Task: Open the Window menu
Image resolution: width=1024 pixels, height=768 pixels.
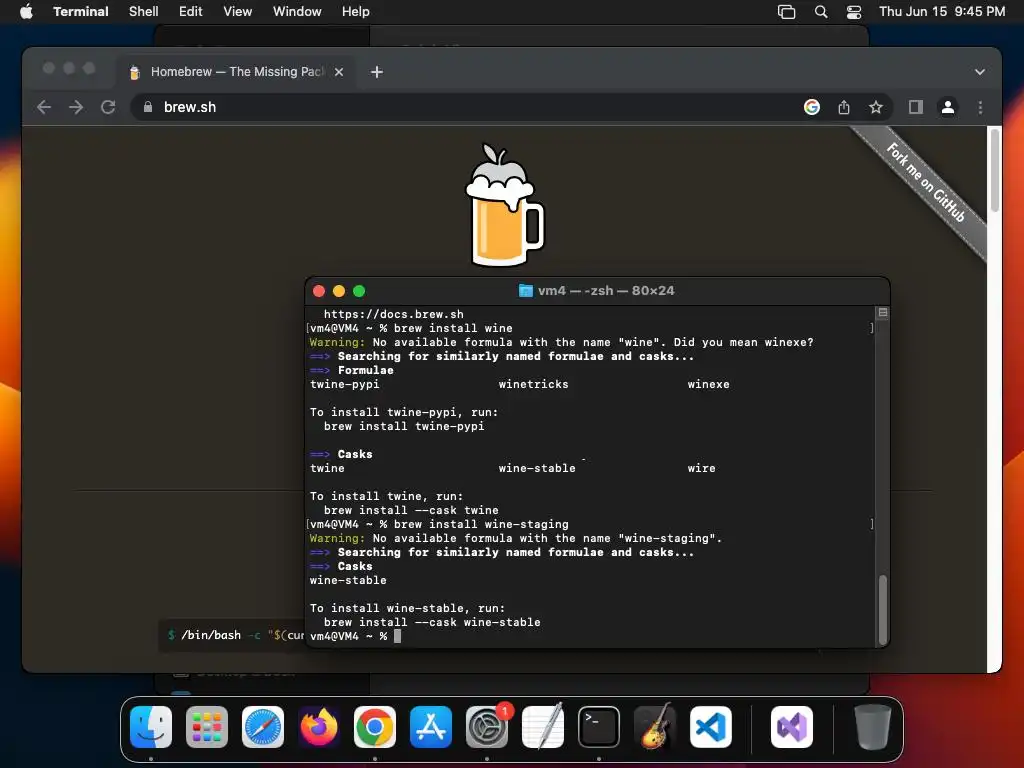Action: [x=297, y=12]
